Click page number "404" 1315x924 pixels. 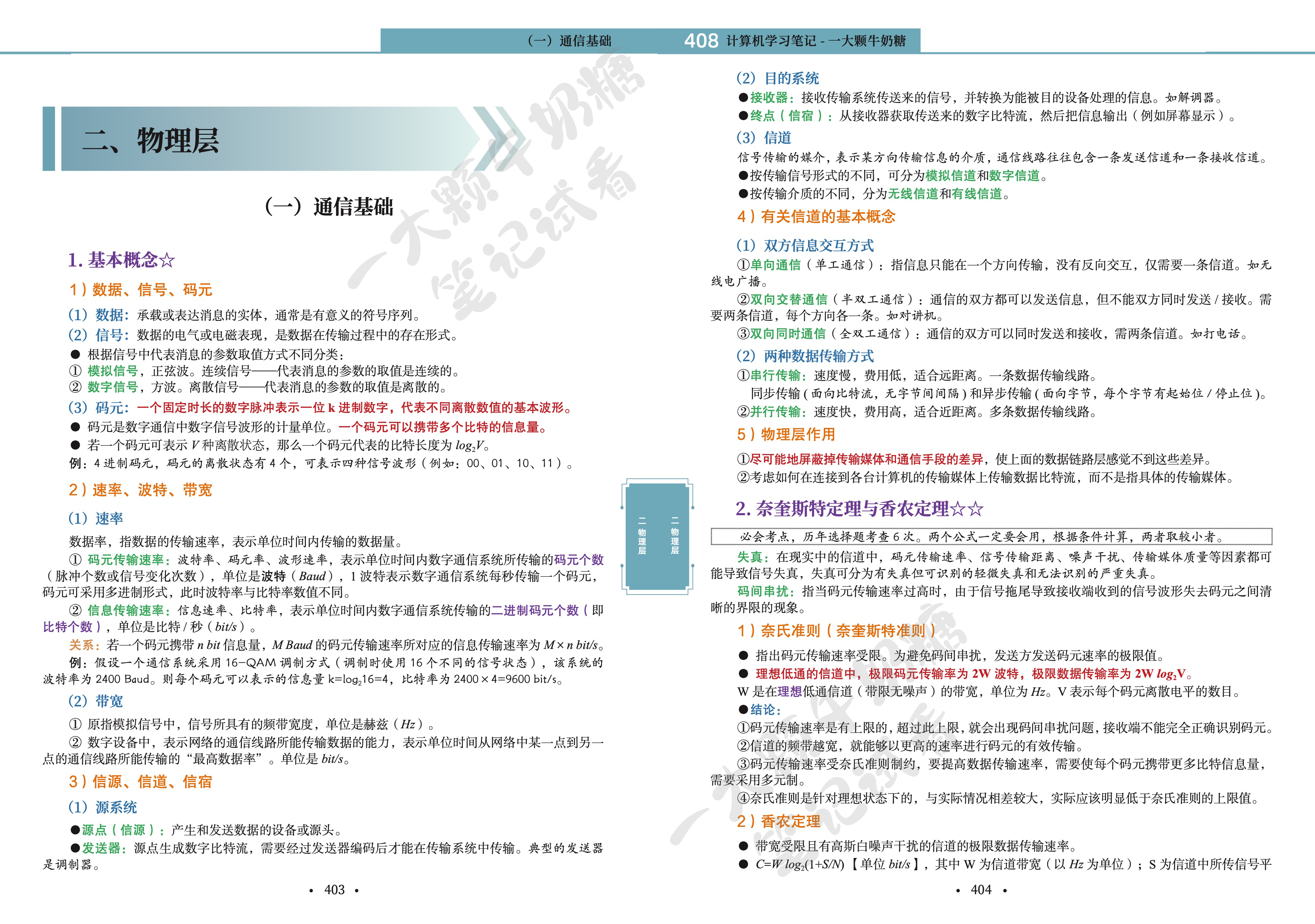tap(981, 890)
